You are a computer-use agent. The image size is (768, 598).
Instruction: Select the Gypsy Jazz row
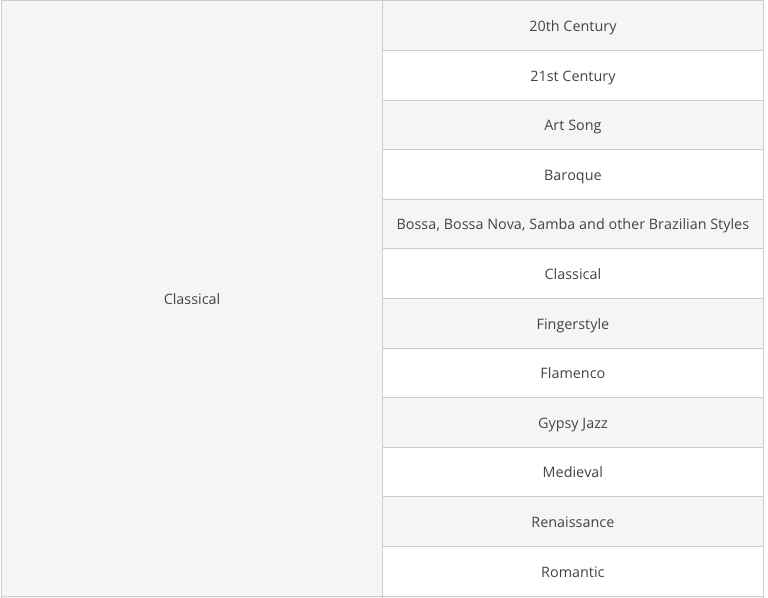572,423
